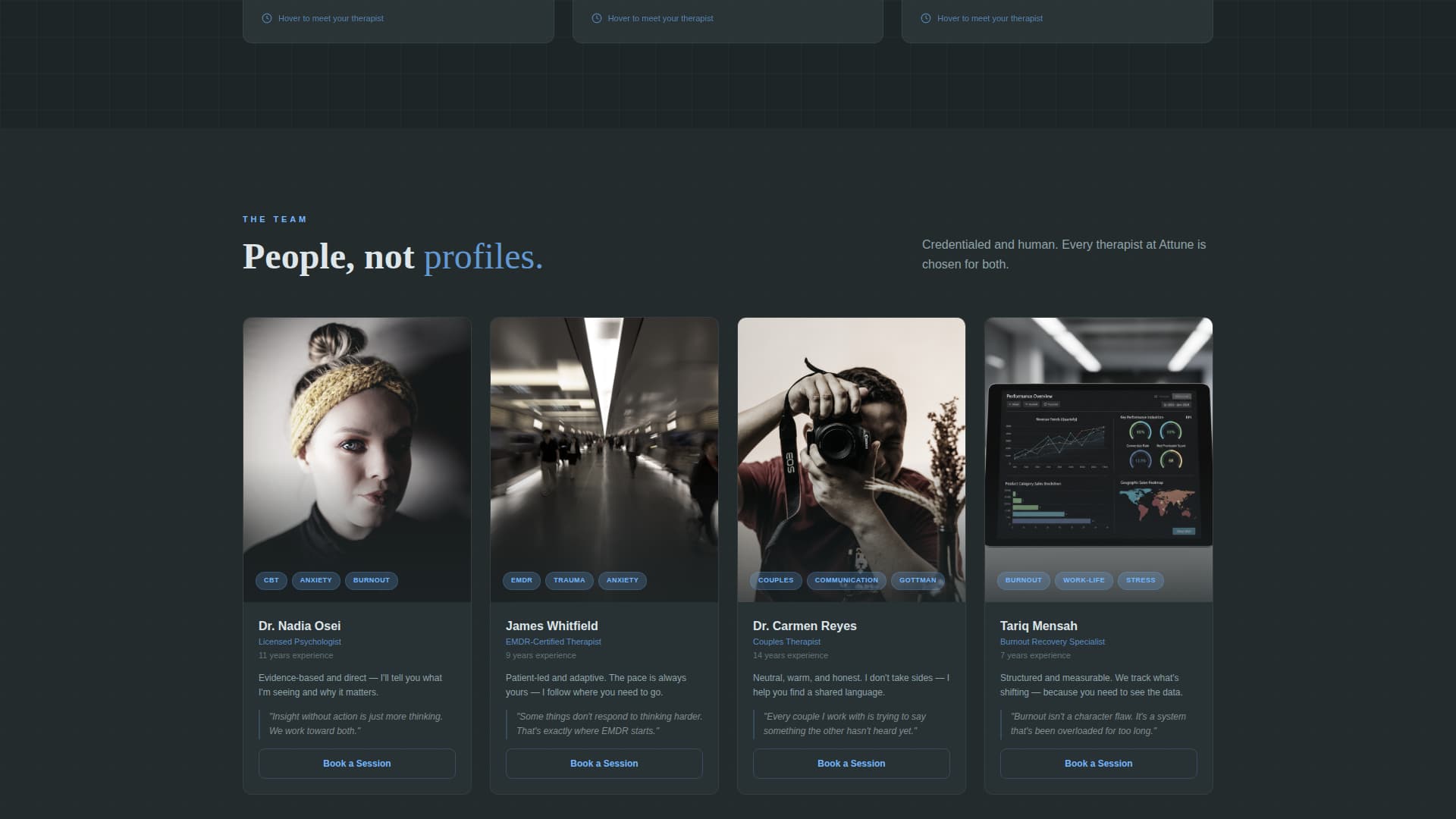This screenshot has width=1456, height=819.
Task: Toggle the STRESS tag on Tariq Mensah's card
Action: (x=1141, y=580)
